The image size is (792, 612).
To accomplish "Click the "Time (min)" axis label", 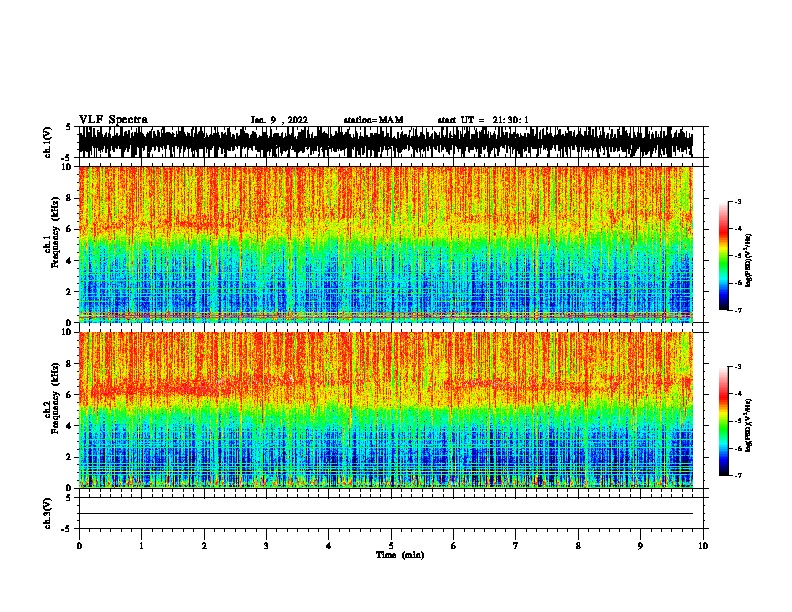I will [400, 555].
